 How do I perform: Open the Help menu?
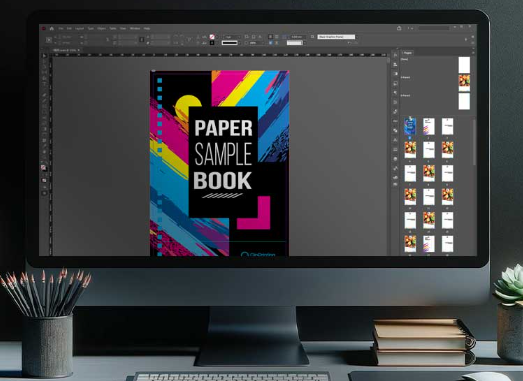click(147, 29)
